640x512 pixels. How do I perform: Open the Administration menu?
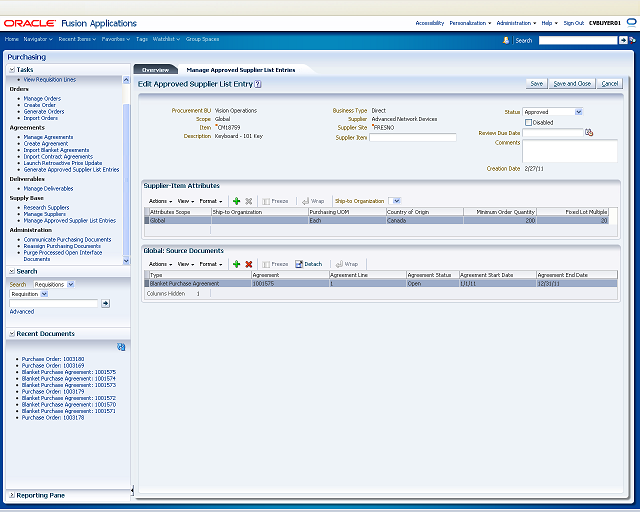[x=516, y=23]
